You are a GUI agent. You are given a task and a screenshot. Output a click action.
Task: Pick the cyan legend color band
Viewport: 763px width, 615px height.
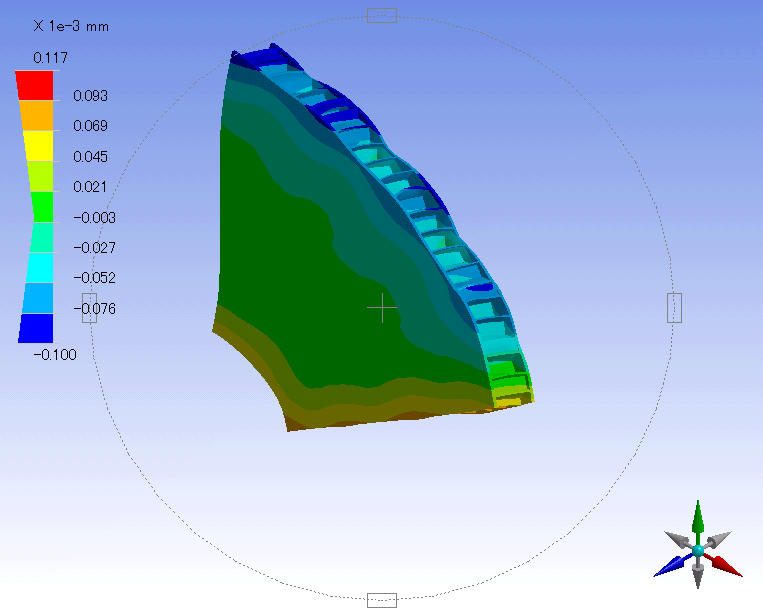(39, 268)
